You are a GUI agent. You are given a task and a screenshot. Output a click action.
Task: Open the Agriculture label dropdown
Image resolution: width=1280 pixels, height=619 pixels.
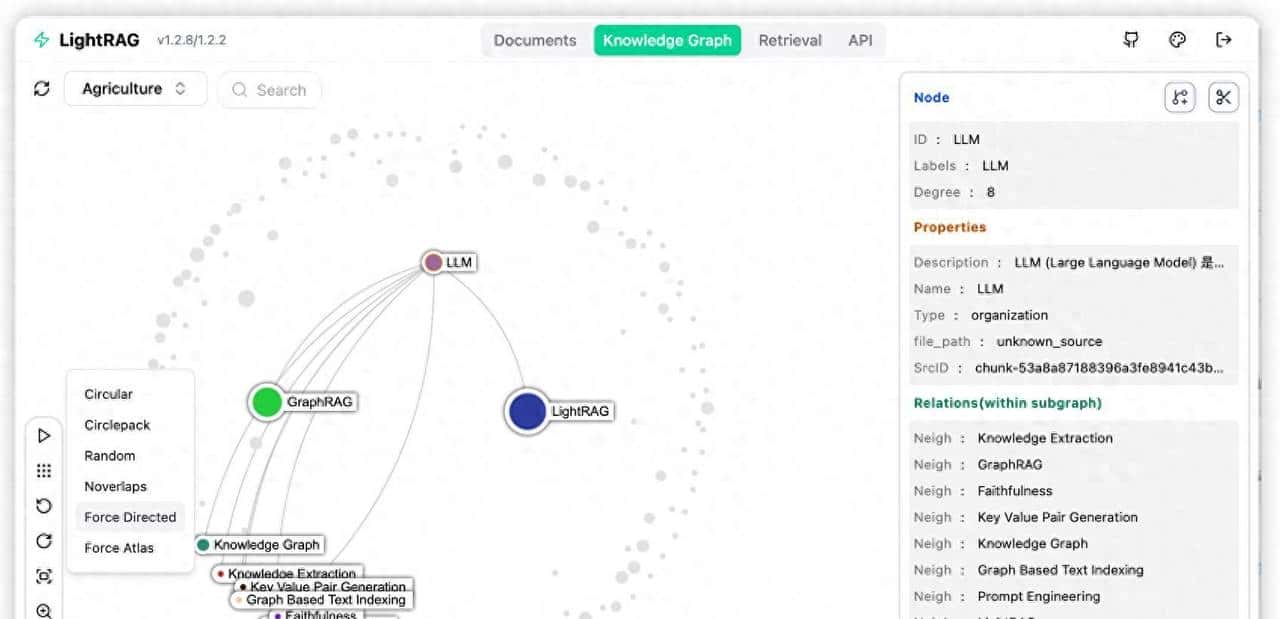pyautogui.click(x=135, y=88)
